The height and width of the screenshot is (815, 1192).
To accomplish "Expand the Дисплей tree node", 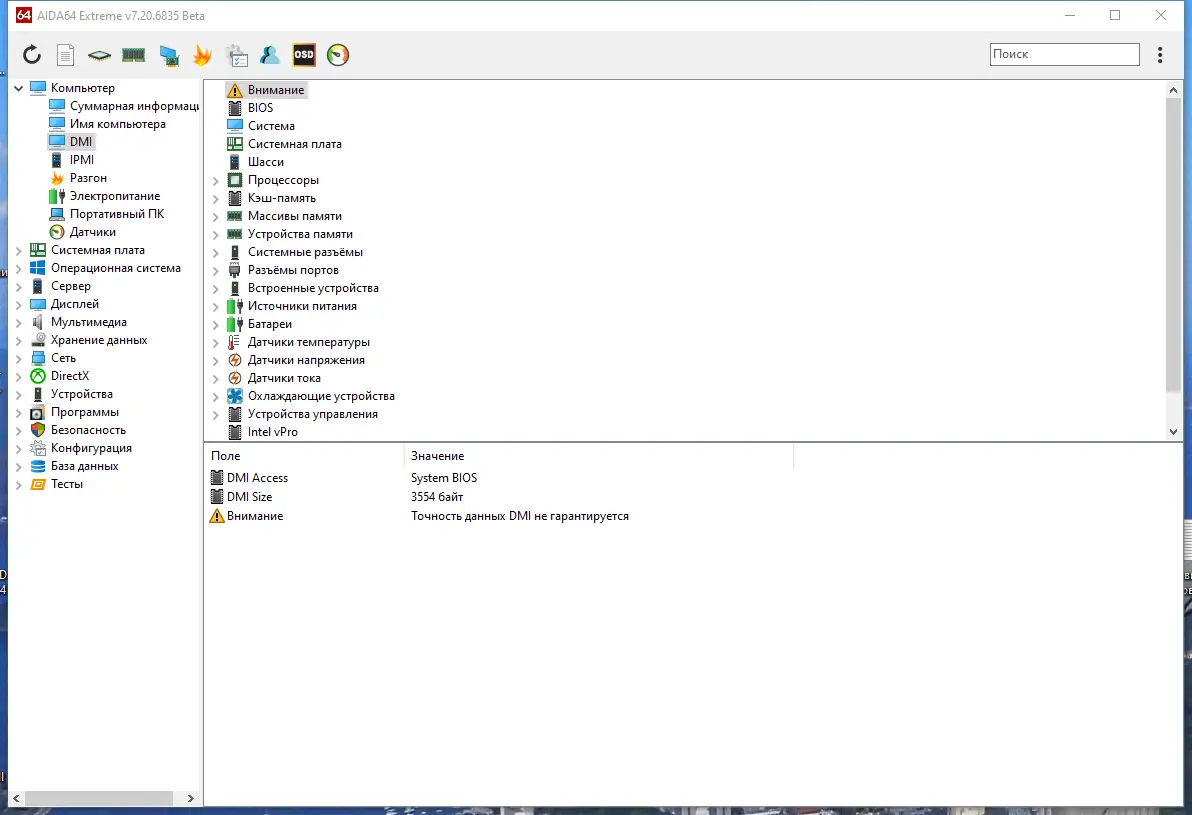I will (19, 304).
